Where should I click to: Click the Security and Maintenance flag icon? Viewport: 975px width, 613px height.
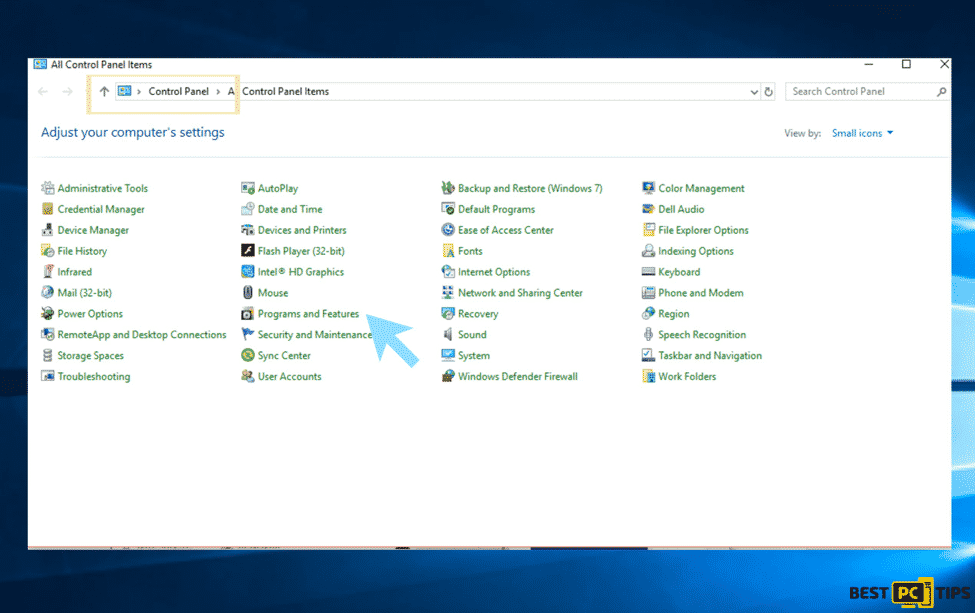coord(247,334)
